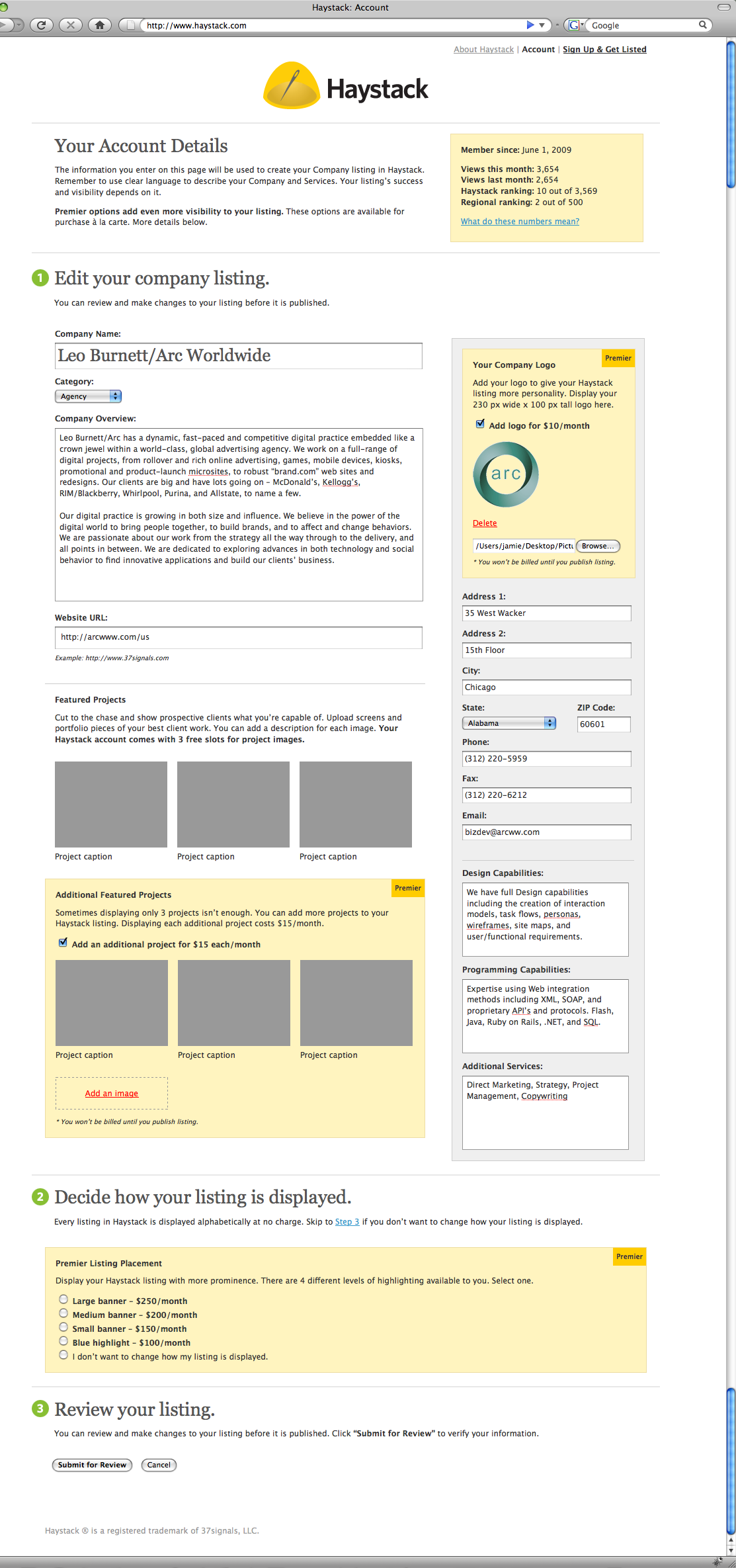
Task: Click the ZIP Code field
Action: pos(604,724)
